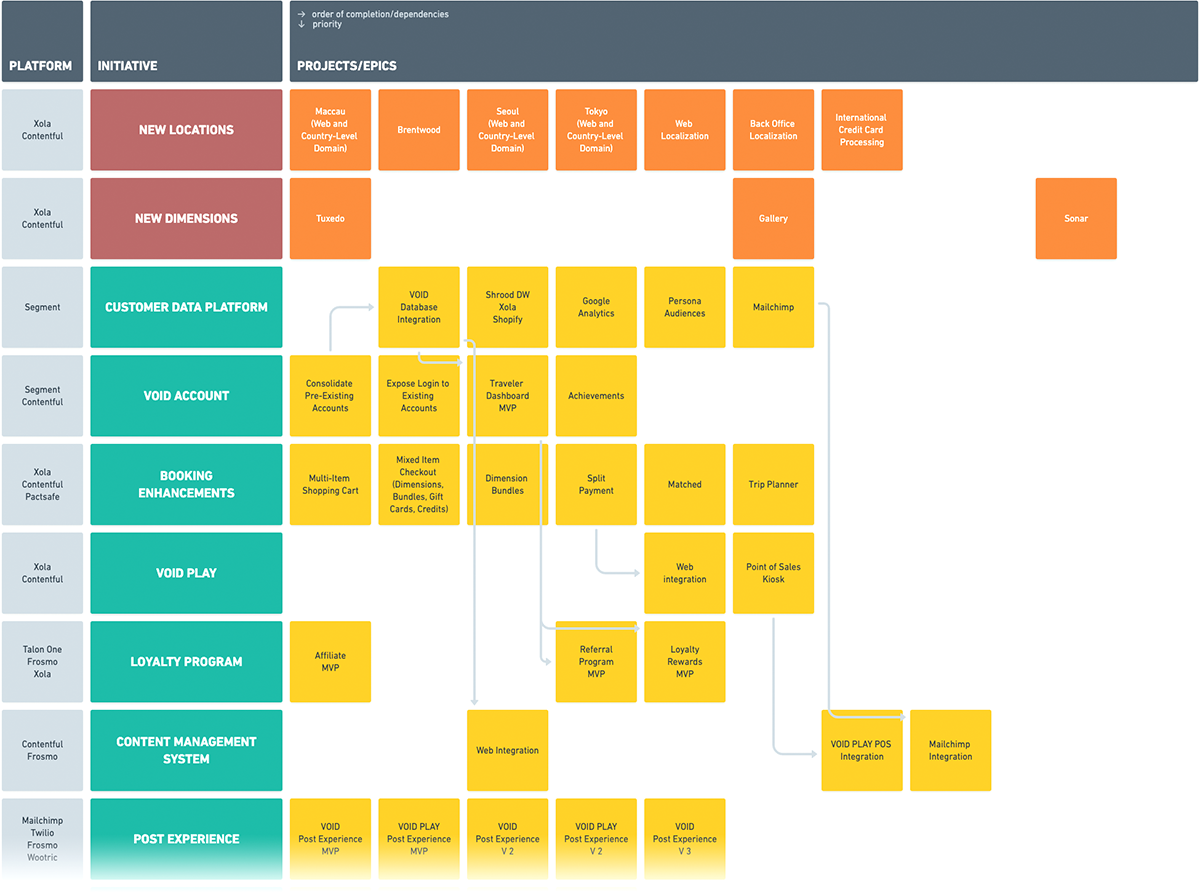
Task: Select the Multi-Item Shopping Cart card
Action: (x=330, y=484)
